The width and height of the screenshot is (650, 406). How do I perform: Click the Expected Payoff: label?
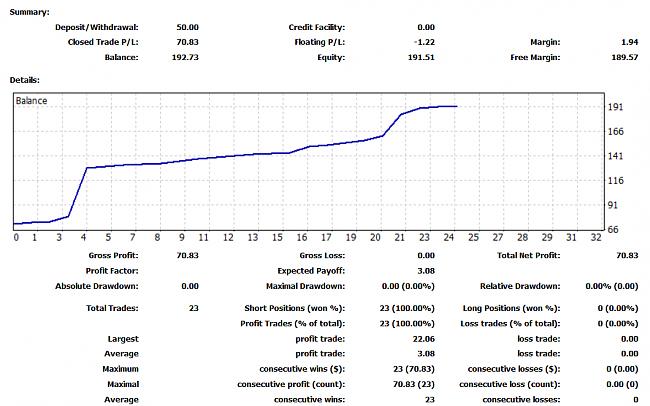click(x=311, y=271)
